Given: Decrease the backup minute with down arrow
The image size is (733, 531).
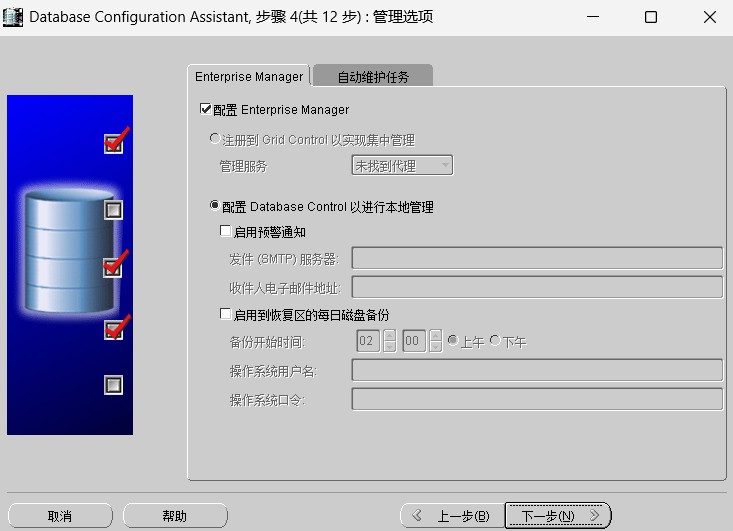Looking at the screenshot, I should pos(435,346).
